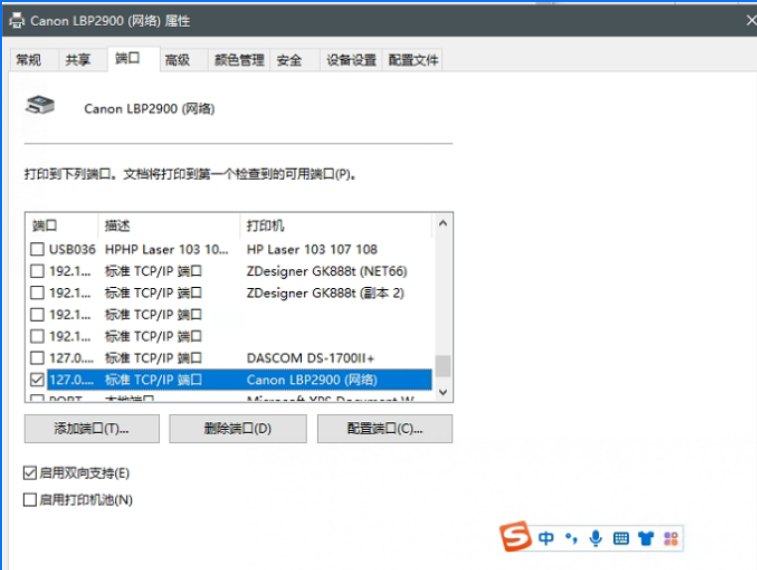Select the ZDesigner GK888t (副本 2) row text
Image resolution: width=757 pixels, height=570 pixels.
point(325,292)
